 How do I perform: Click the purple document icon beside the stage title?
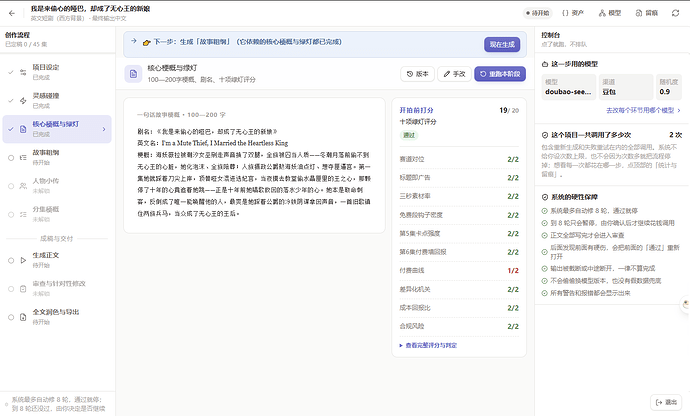pyautogui.click(x=133, y=74)
